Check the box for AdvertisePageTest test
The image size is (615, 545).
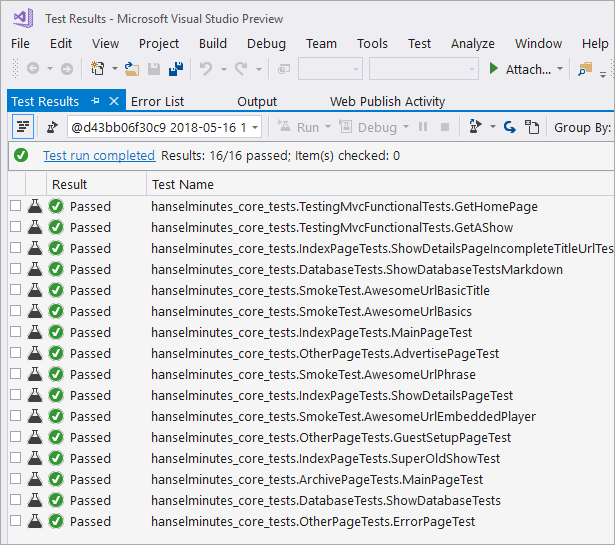click(x=15, y=352)
